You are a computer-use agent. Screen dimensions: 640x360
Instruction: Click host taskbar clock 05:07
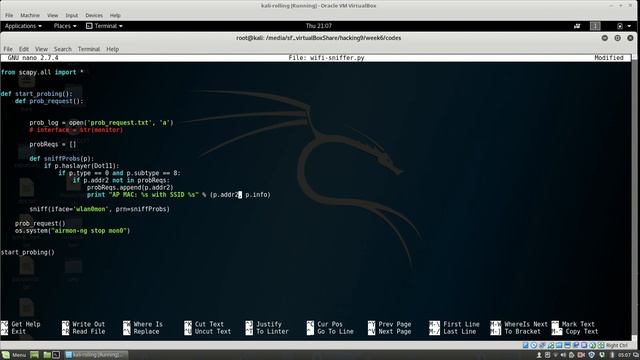[x=624, y=355]
